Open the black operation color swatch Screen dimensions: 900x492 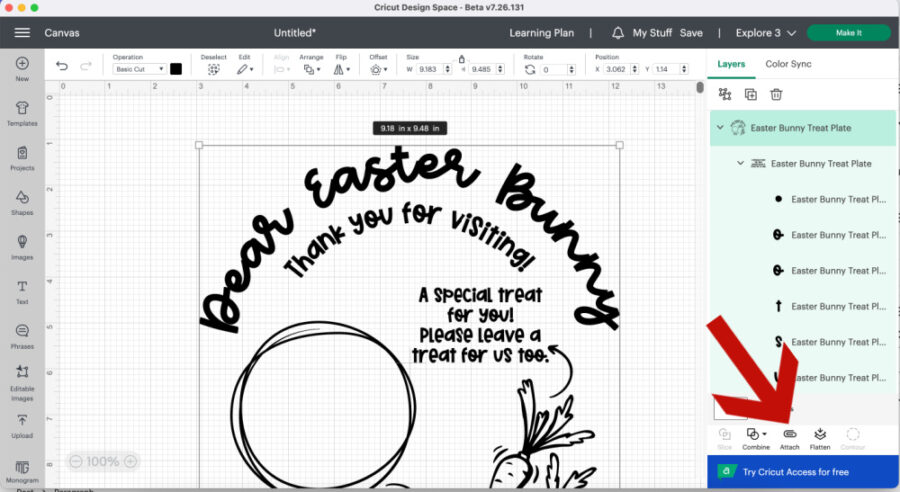click(x=176, y=69)
